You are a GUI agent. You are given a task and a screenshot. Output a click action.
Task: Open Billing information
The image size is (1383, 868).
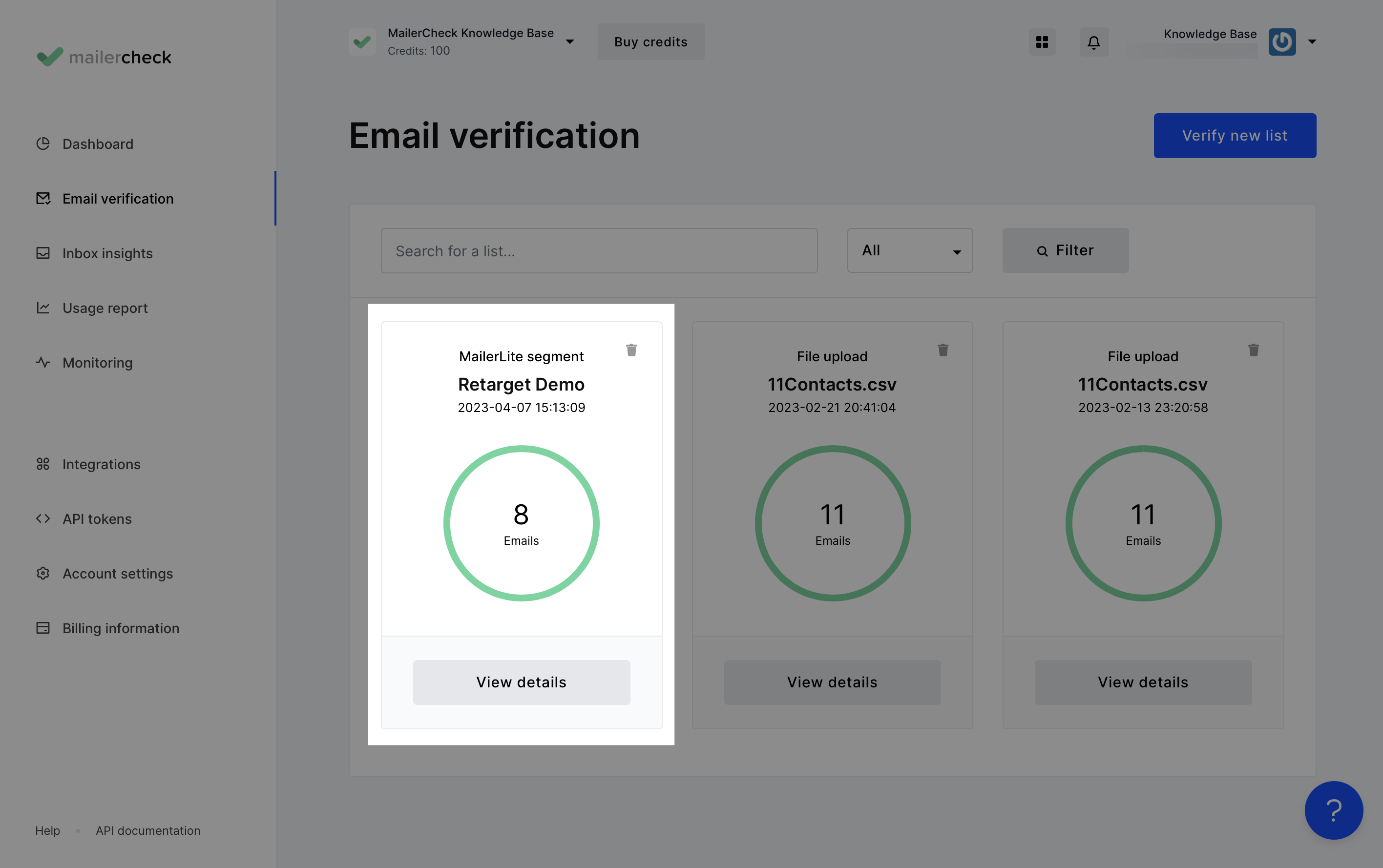[x=121, y=628]
